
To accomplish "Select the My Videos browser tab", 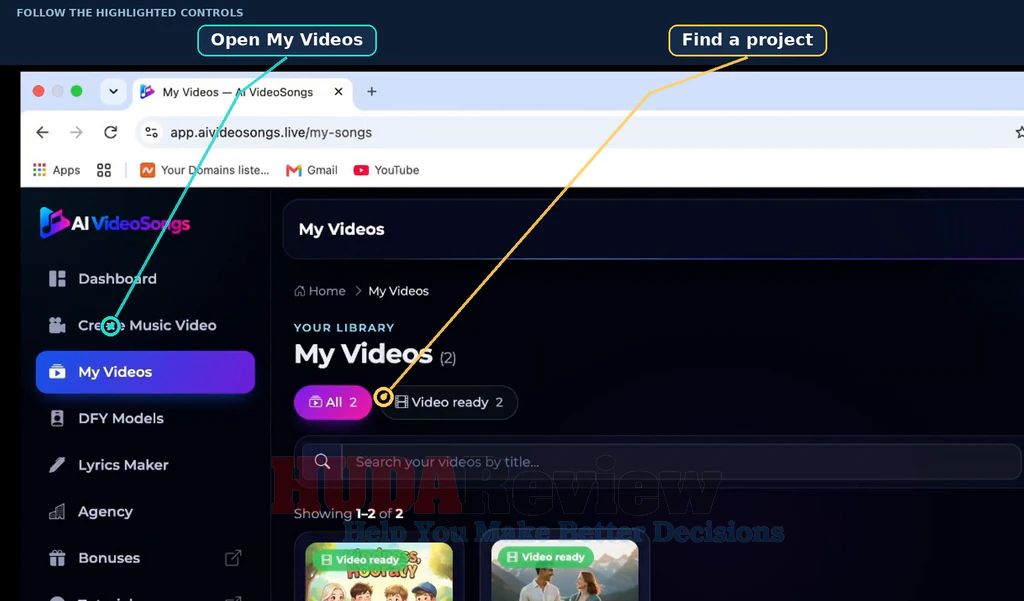I will pyautogui.click(x=243, y=92).
